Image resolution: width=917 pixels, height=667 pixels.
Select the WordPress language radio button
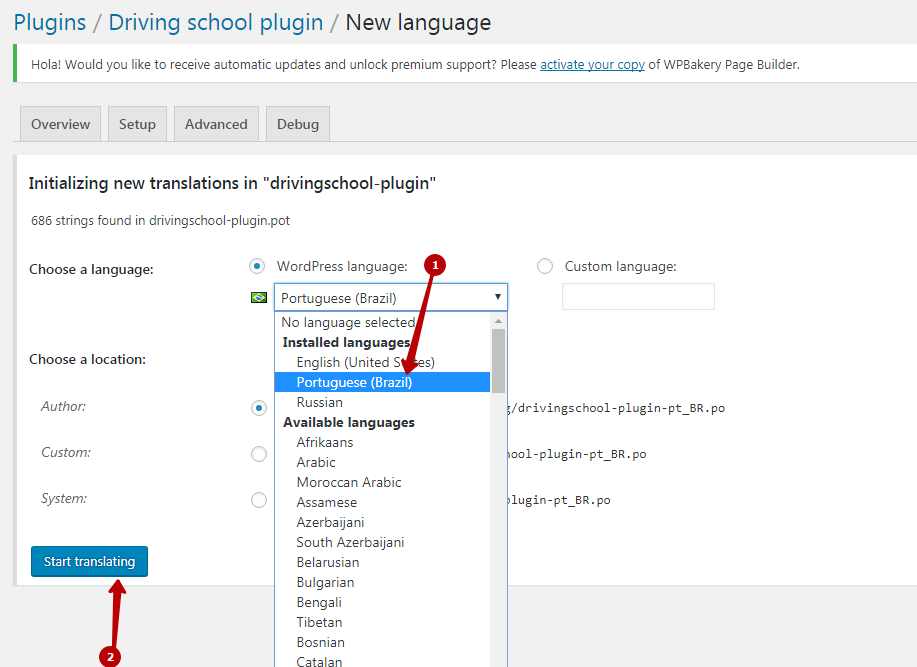[258, 266]
